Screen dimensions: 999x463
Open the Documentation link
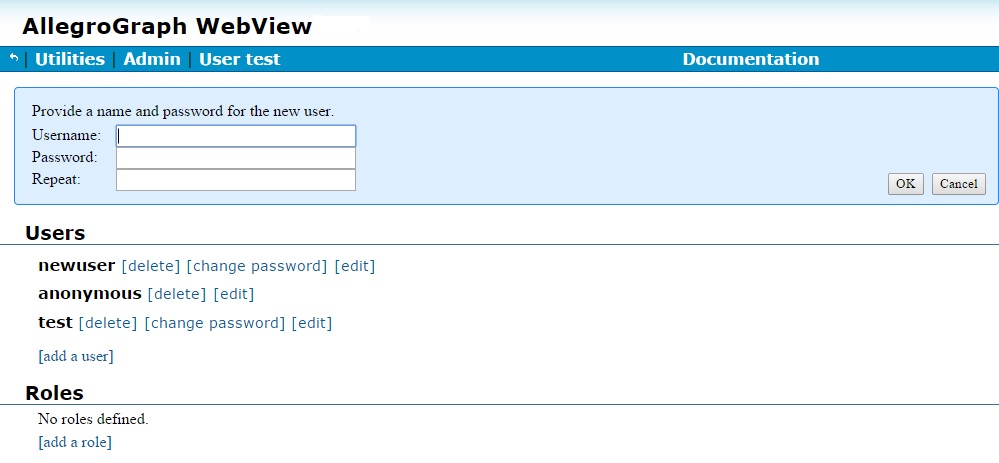click(750, 59)
